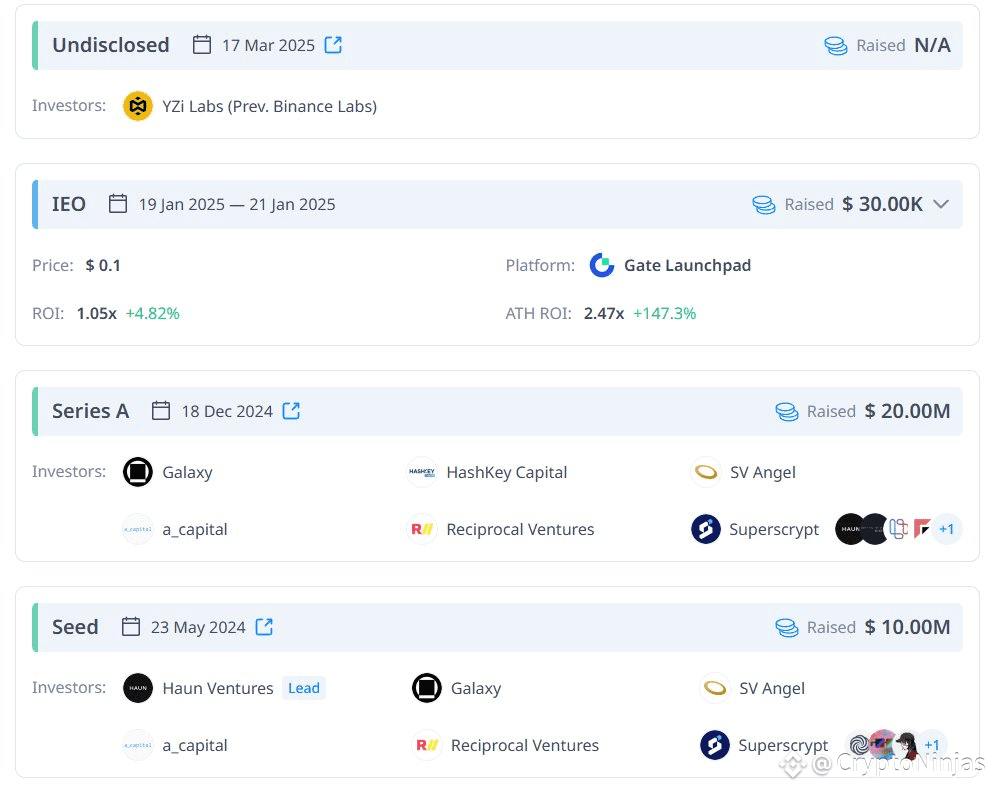The width and height of the screenshot is (993, 790).
Task: Open YZi Labs (Prev. Binance Labs) investor
Action: click(269, 106)
